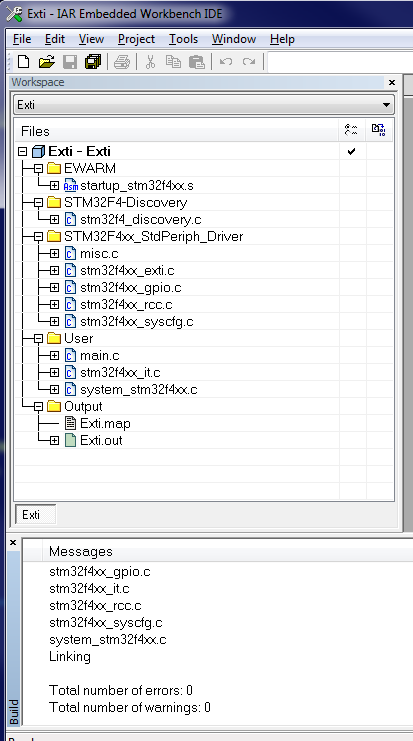Open the File menu
Image resolution: width=413 pixels, height=741 pixels.
coord(22,39)
